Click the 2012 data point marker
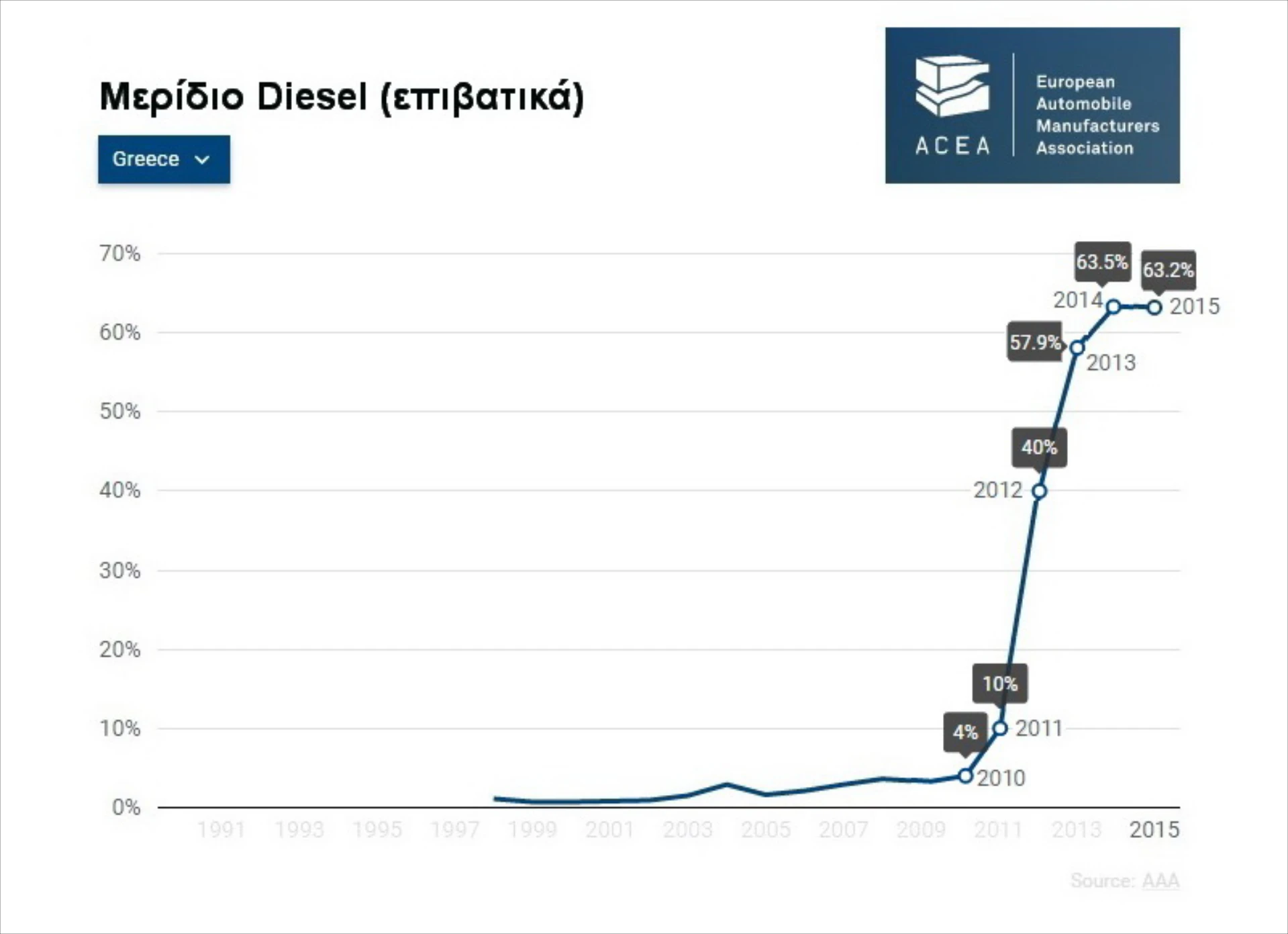Image resolution: width=1288 pixels, height=934 pixels. coord(1039,491)
